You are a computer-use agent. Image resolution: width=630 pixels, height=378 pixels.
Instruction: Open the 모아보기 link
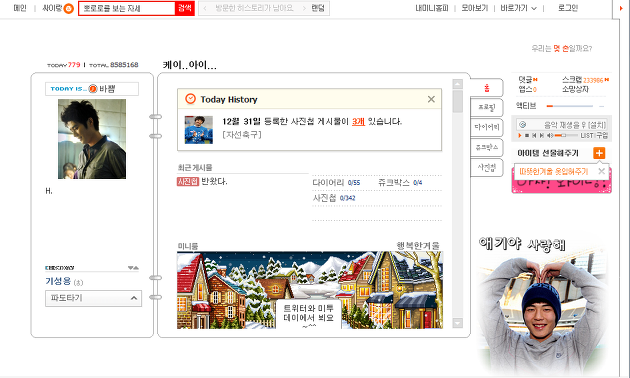pos(474,8)
